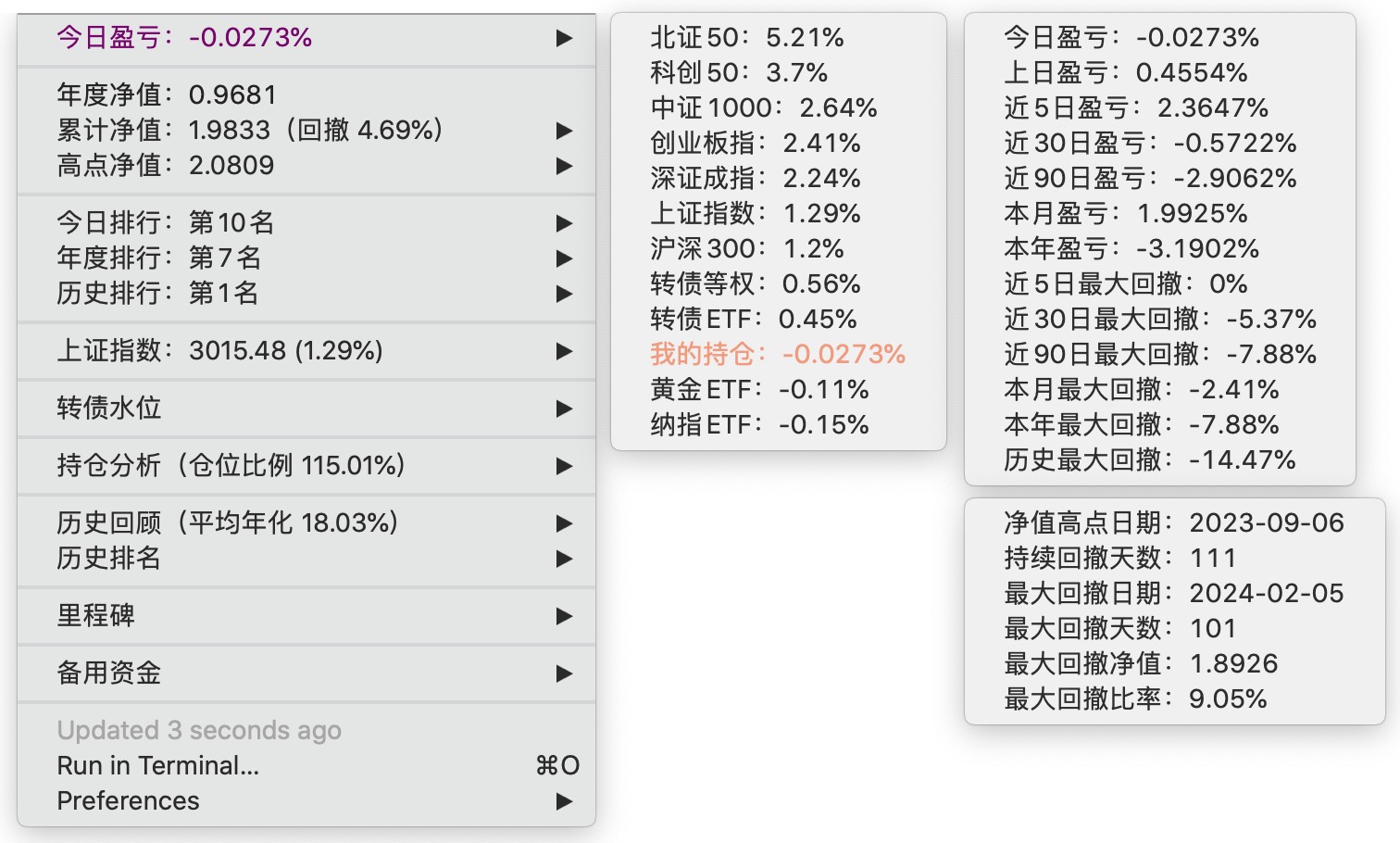
Task: Expand the 备用资金 submenu arrow
Action: [564, 673]
